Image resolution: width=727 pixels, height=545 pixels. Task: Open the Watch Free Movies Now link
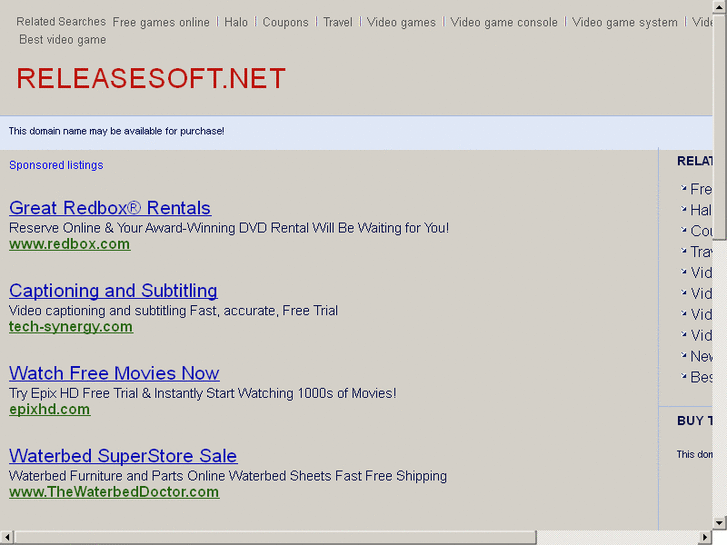coord(114,373)
